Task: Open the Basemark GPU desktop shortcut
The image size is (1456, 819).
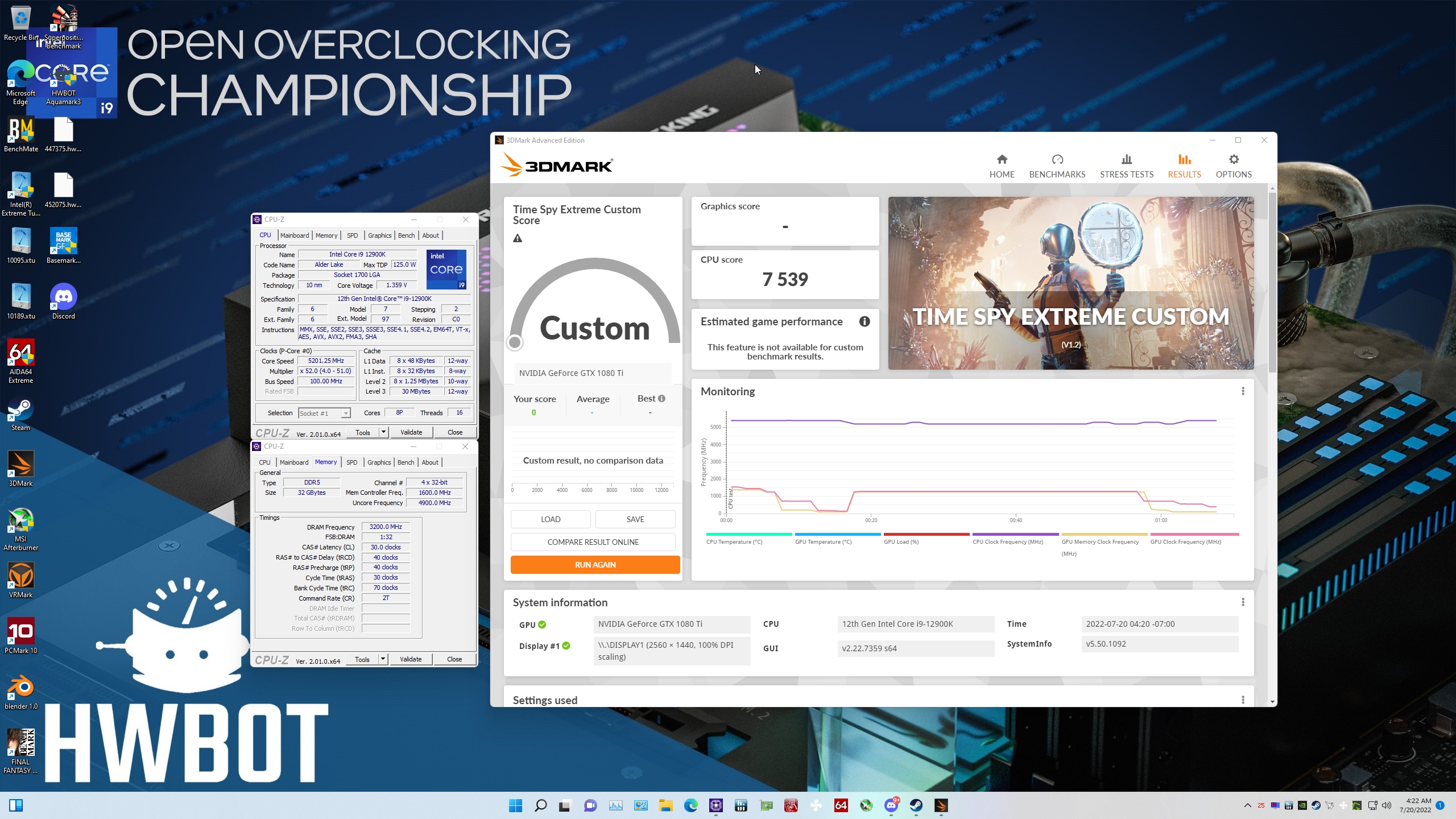Action: (64, 246)
